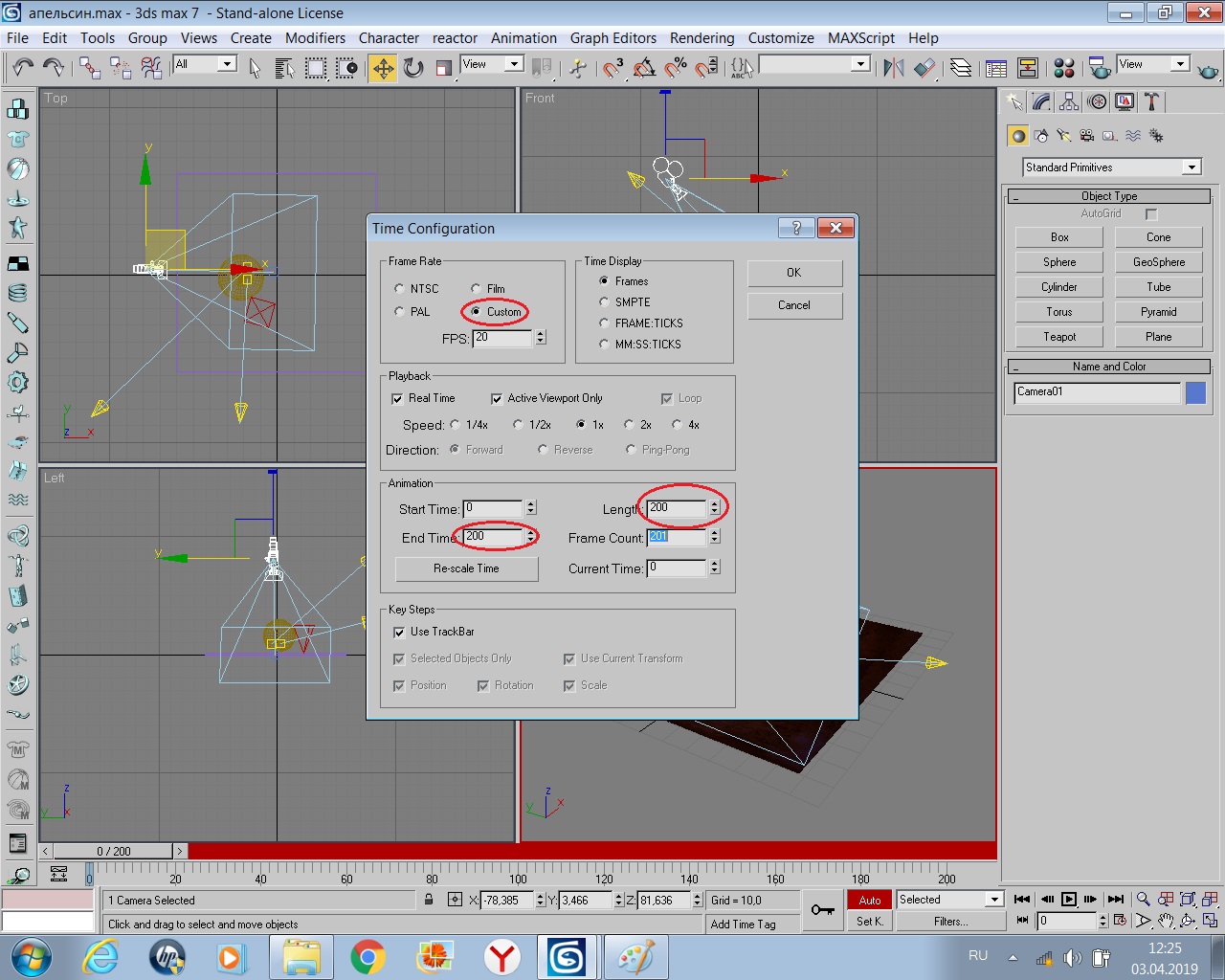Screen dimensions: 1225x980
Task: Click End Time spinner arrows
Action: coord(531,536)
